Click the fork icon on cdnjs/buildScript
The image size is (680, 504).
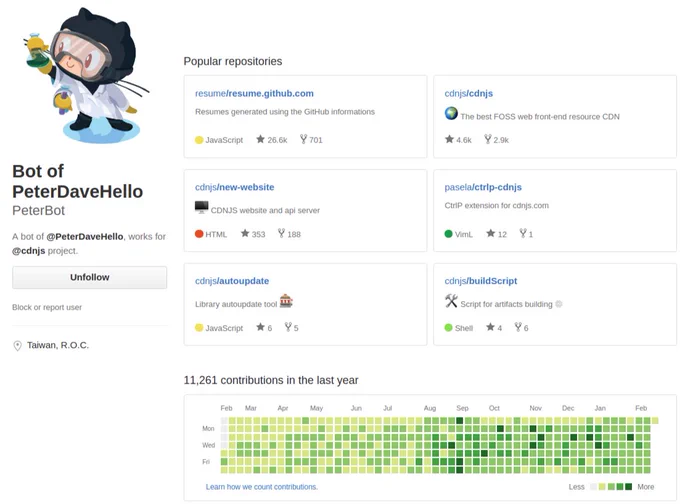(x=518, y=327)
